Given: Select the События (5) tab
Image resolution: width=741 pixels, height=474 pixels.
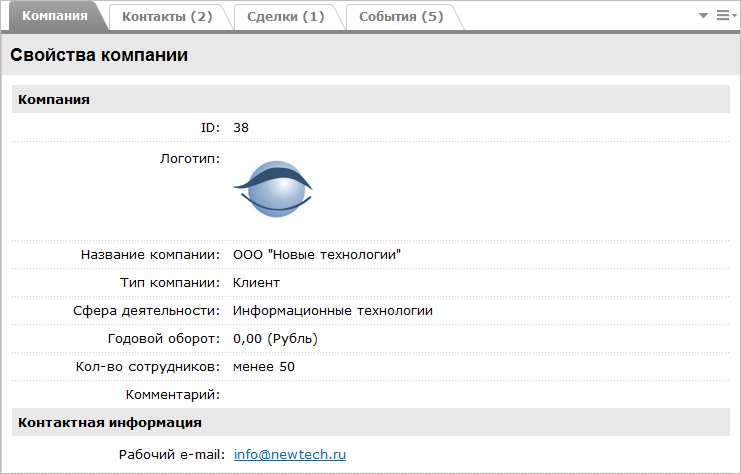Looking at the screenshot, I should (400, 17).
